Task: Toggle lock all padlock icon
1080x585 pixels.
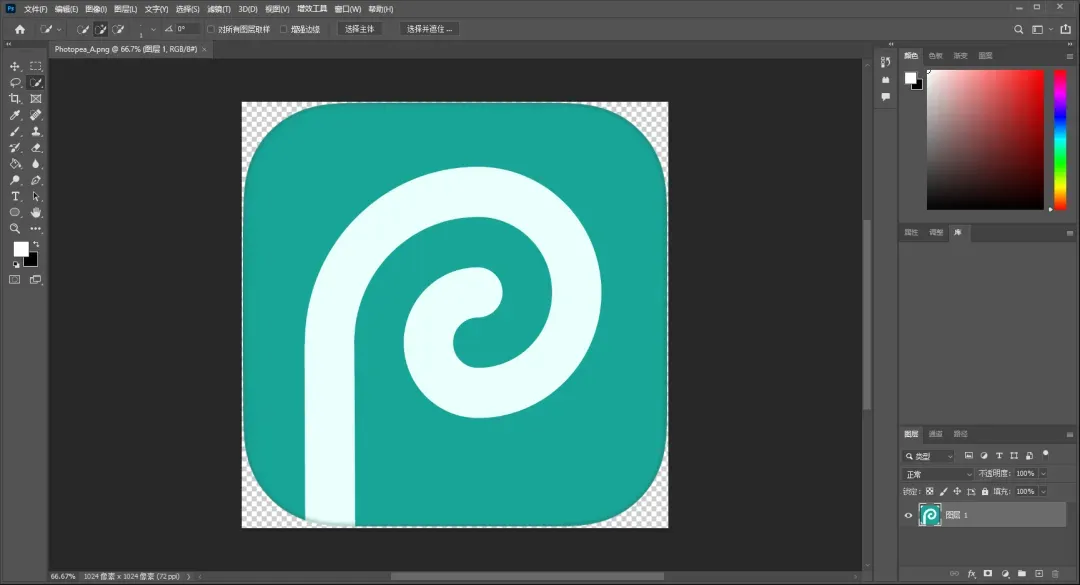Action: (x=985, y=491)
